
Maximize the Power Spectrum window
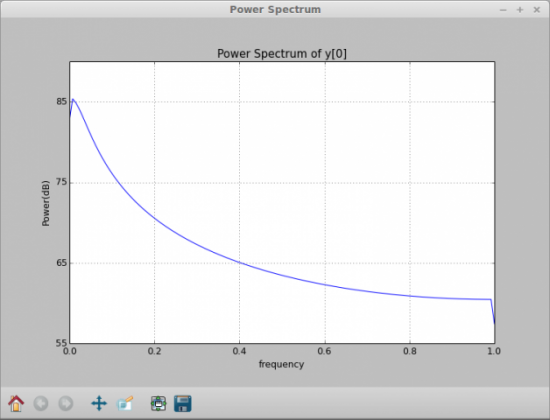coord(520,10)
